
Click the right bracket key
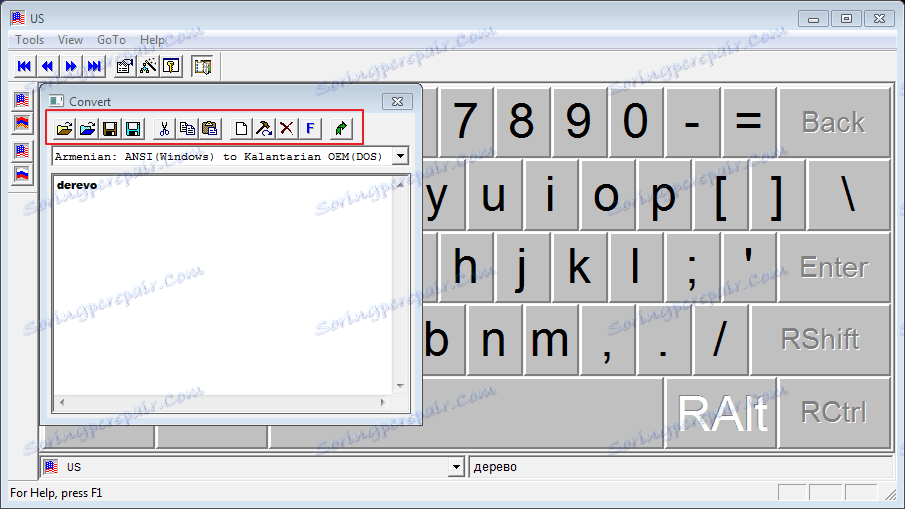[776, 195]
